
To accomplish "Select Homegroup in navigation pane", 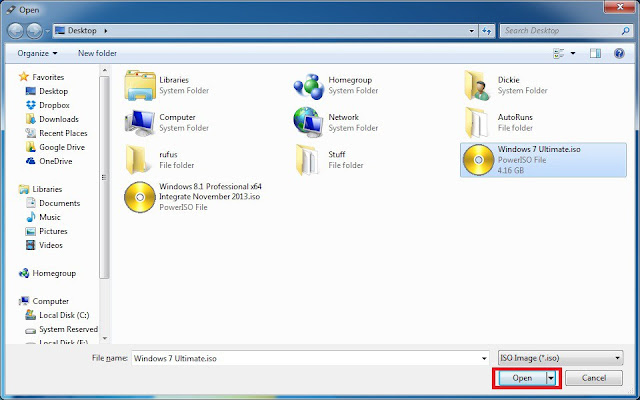I will (47, 273).
